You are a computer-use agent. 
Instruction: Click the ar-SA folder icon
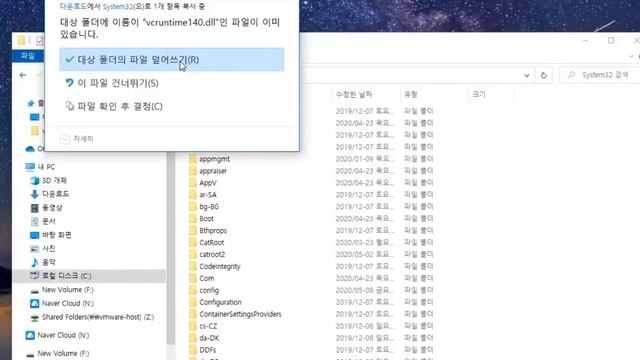point(193,195)
